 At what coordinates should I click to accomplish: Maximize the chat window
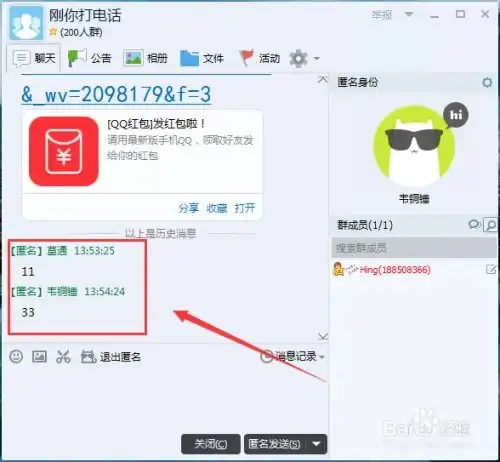coord(460,14)
